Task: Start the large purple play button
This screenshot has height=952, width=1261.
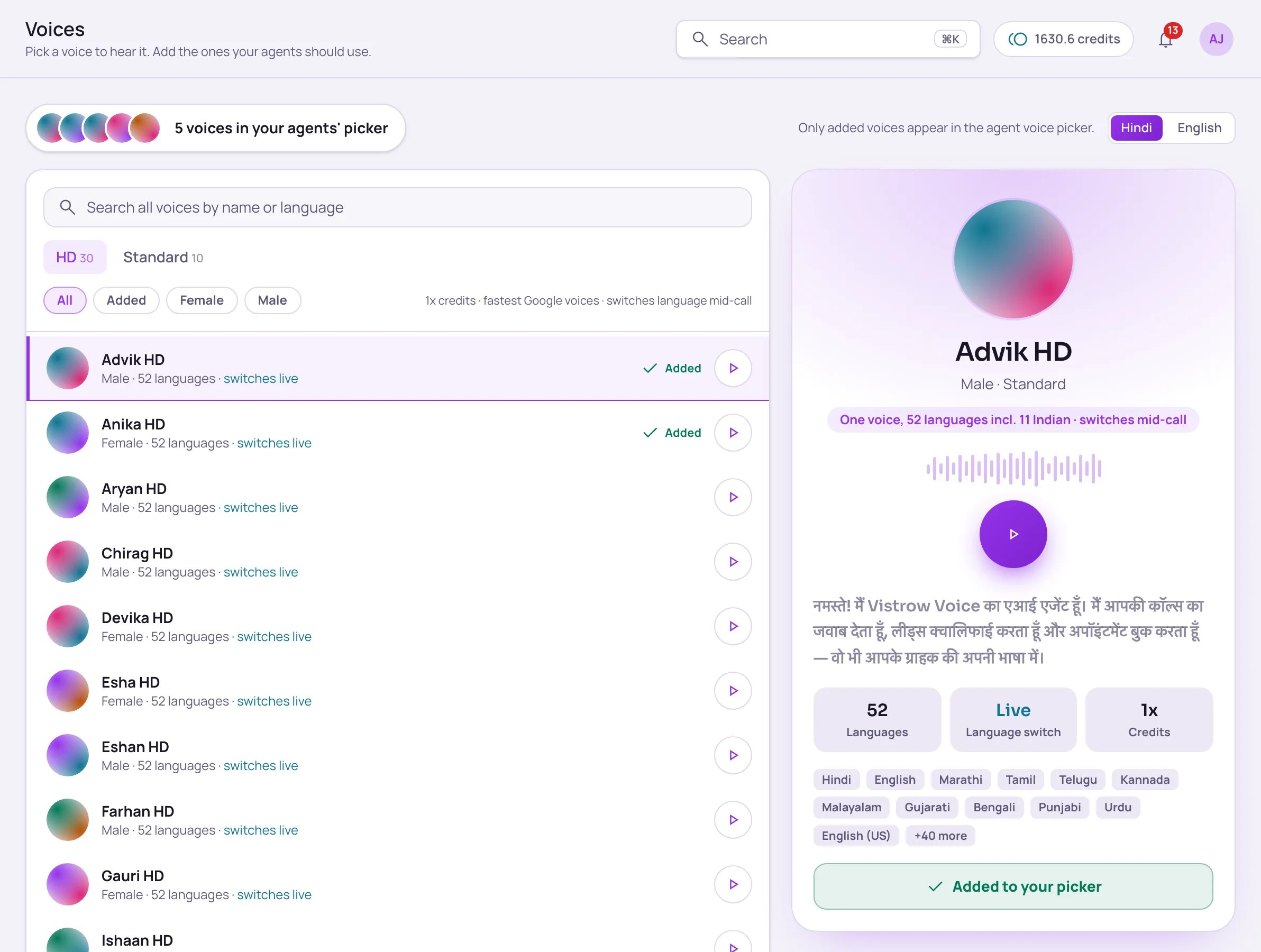Action: (x=1013, y=534)
